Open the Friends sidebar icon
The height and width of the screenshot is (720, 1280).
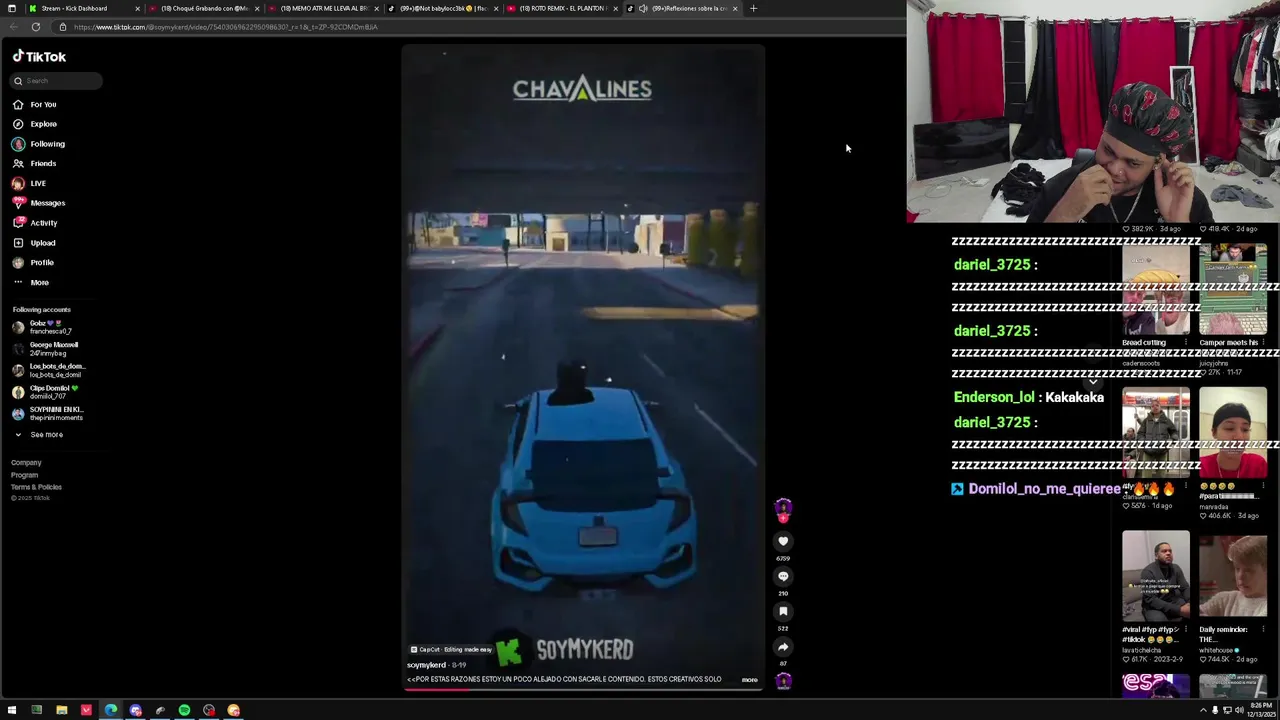coord(18,163)
